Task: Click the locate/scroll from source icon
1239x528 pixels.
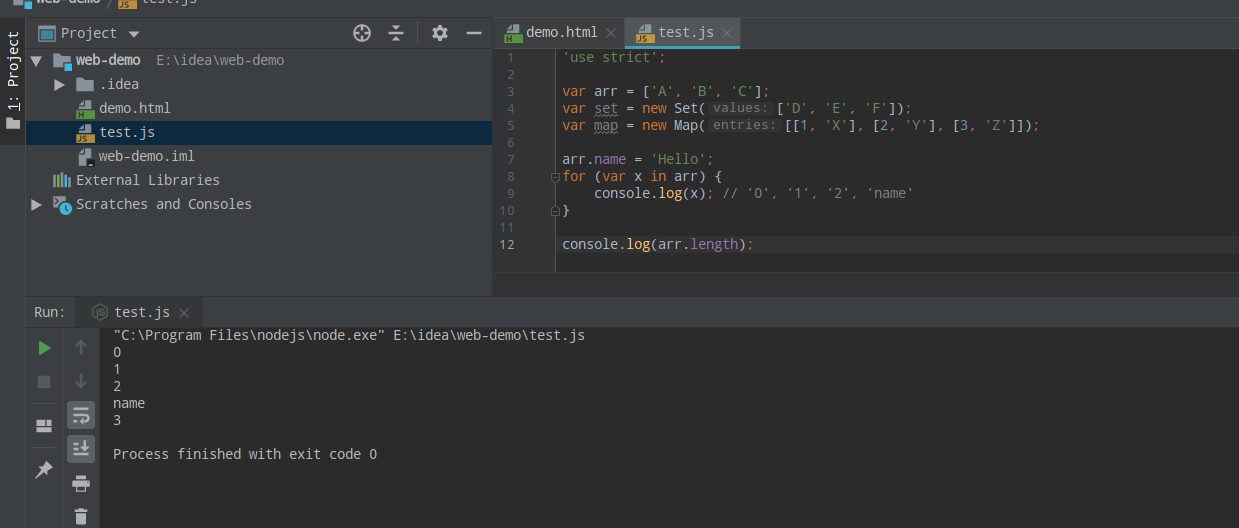Action: coord(362,33)
